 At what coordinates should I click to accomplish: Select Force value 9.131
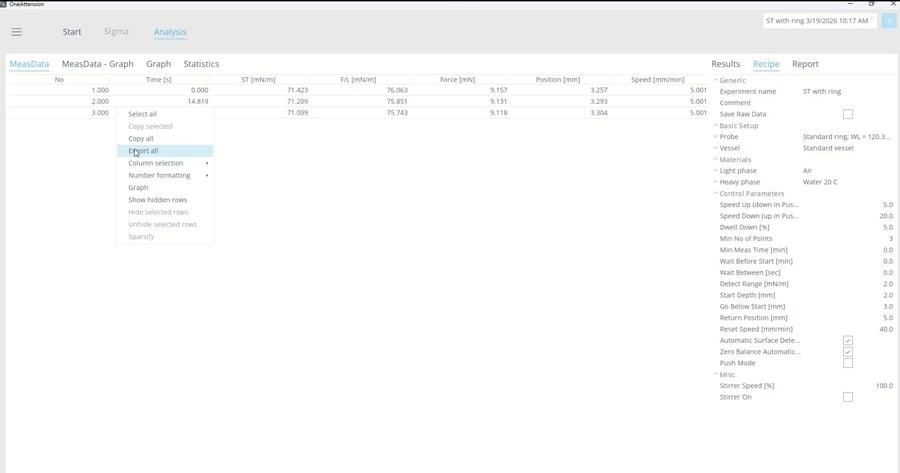coord(499,102)
